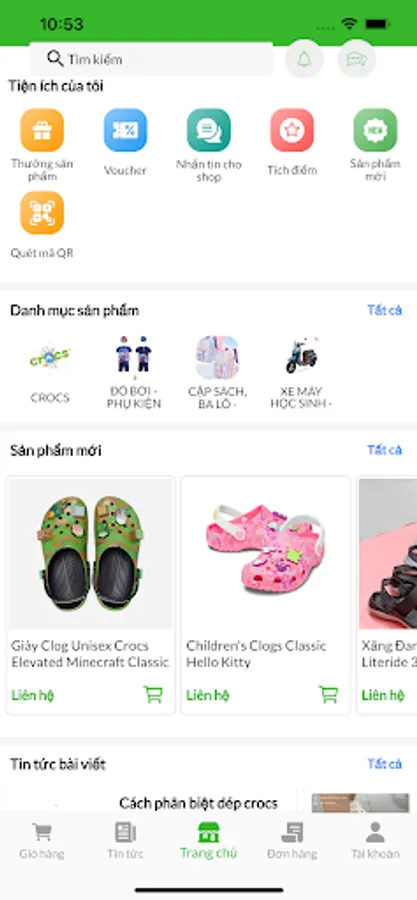Add Hello Kitty clogs to cart
The image size is (417, 900).
[x=329, y=695]
